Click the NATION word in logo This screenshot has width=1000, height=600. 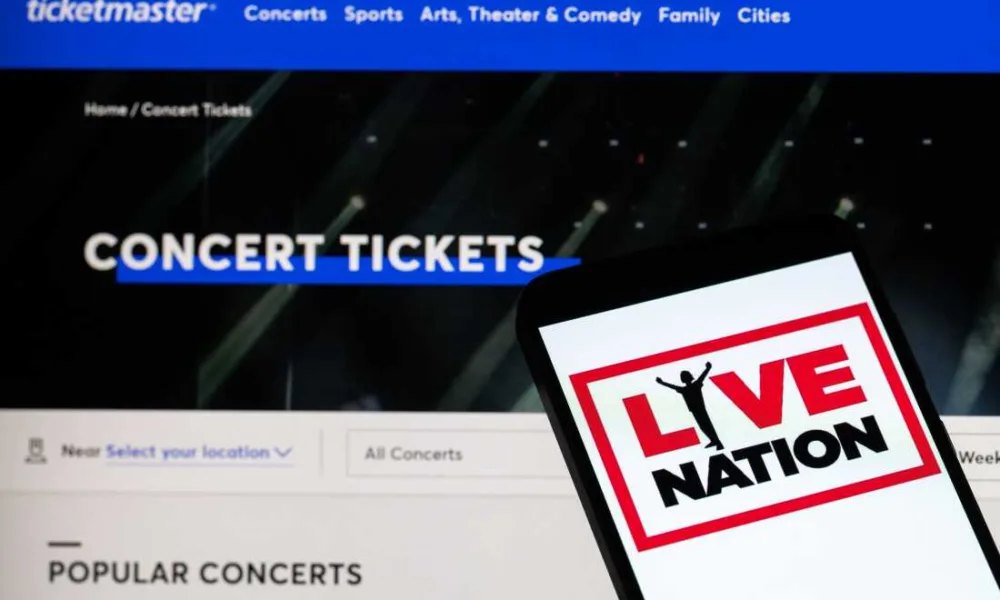[772, 460]
